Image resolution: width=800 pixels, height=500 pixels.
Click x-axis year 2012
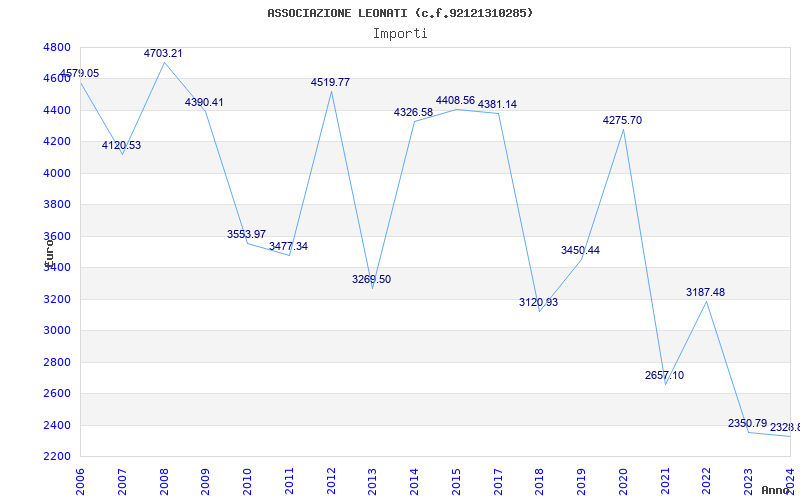331,482
